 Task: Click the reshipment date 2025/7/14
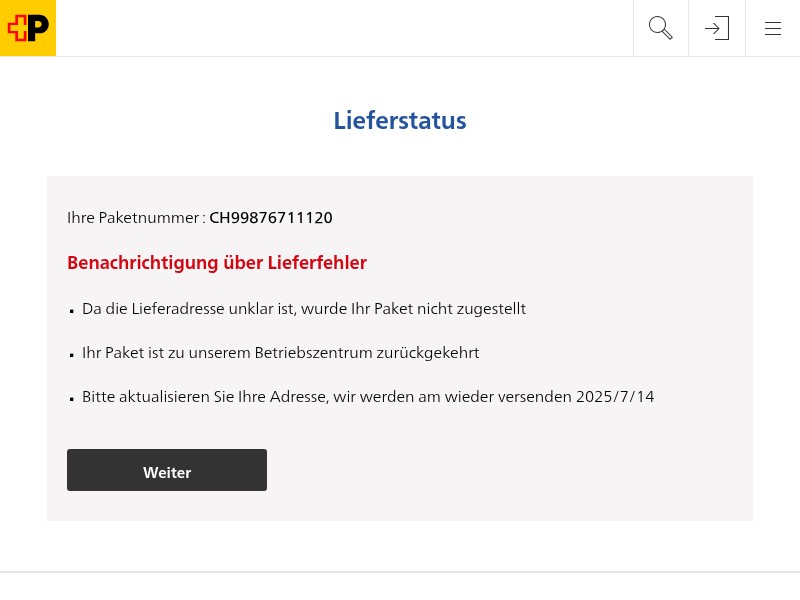click(x=615, y=396)
